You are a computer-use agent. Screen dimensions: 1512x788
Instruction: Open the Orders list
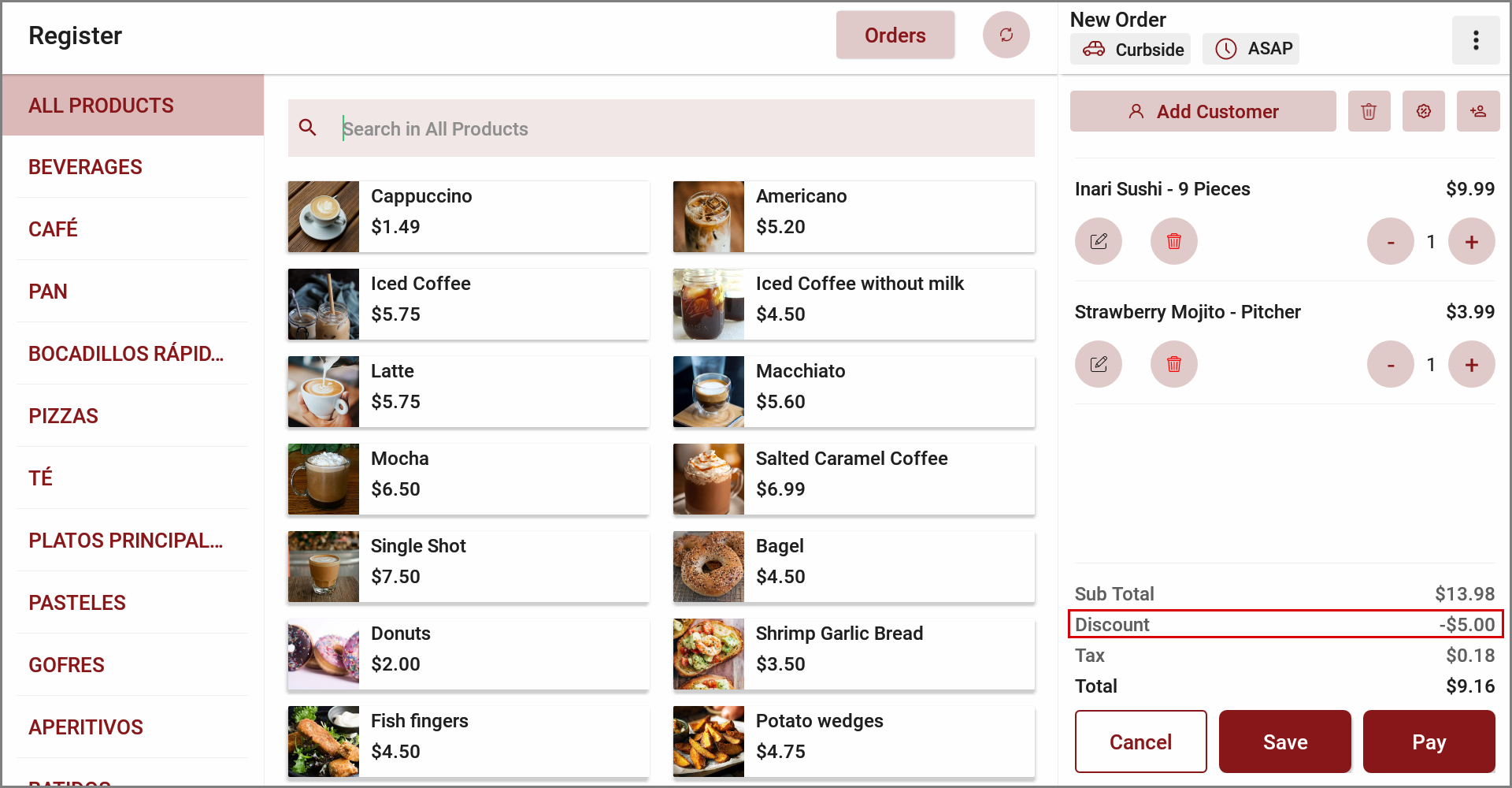[895, 35]
